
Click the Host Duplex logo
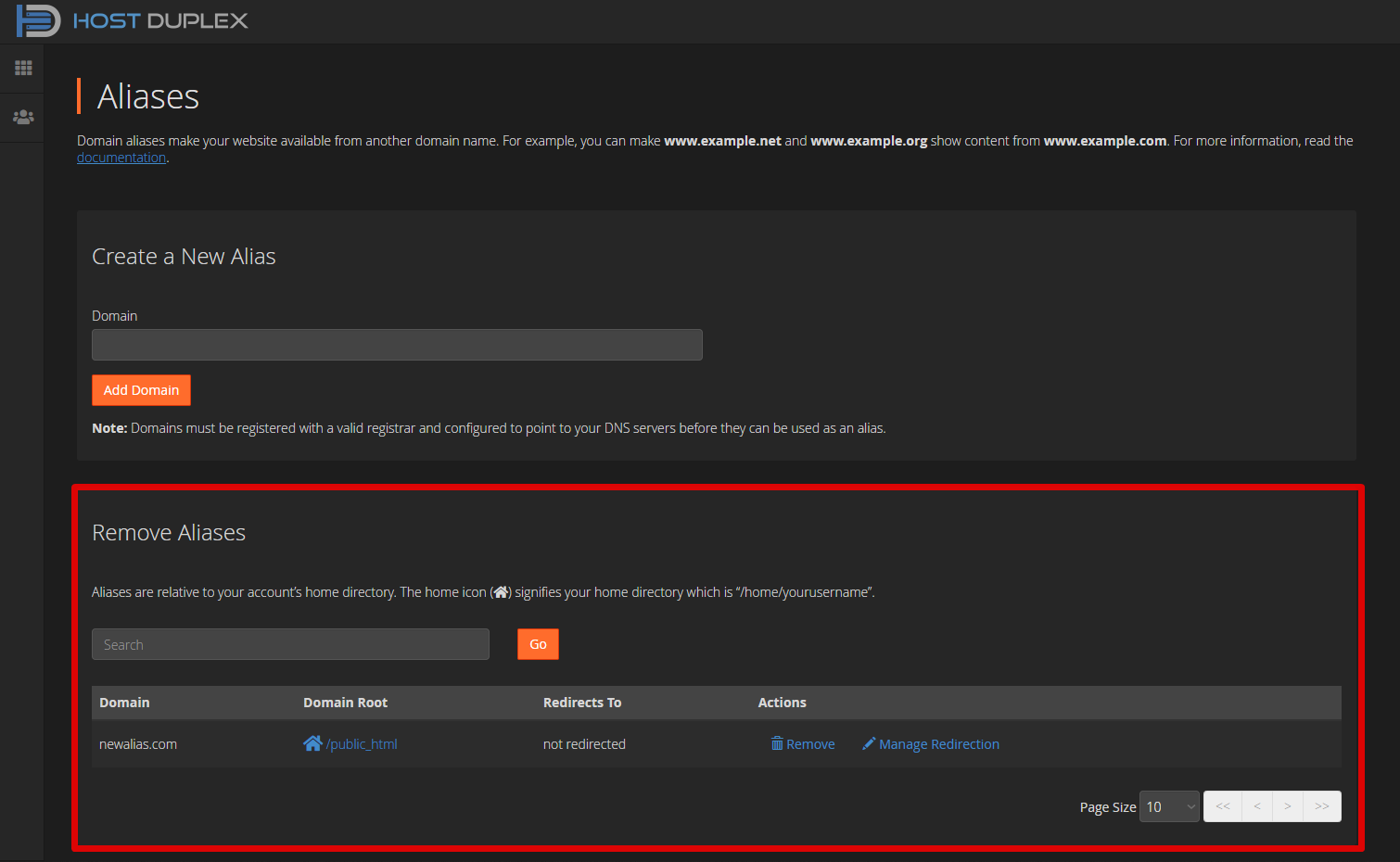click(132, 20)
